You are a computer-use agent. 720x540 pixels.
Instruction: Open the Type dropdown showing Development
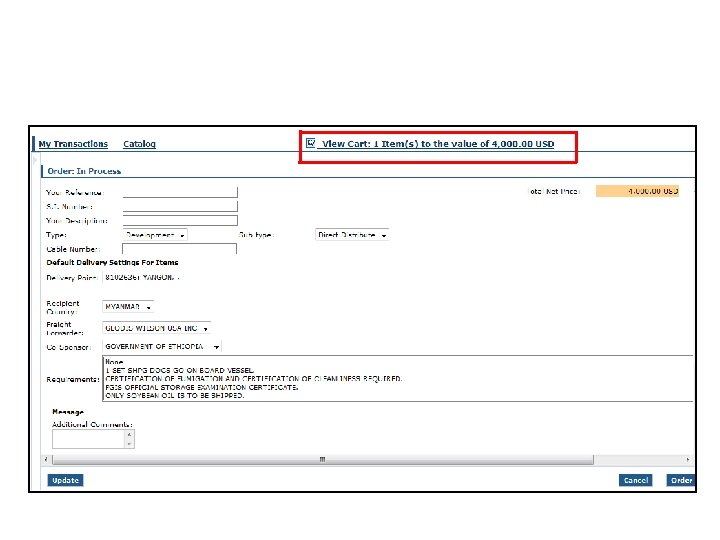tap(155, 235)
